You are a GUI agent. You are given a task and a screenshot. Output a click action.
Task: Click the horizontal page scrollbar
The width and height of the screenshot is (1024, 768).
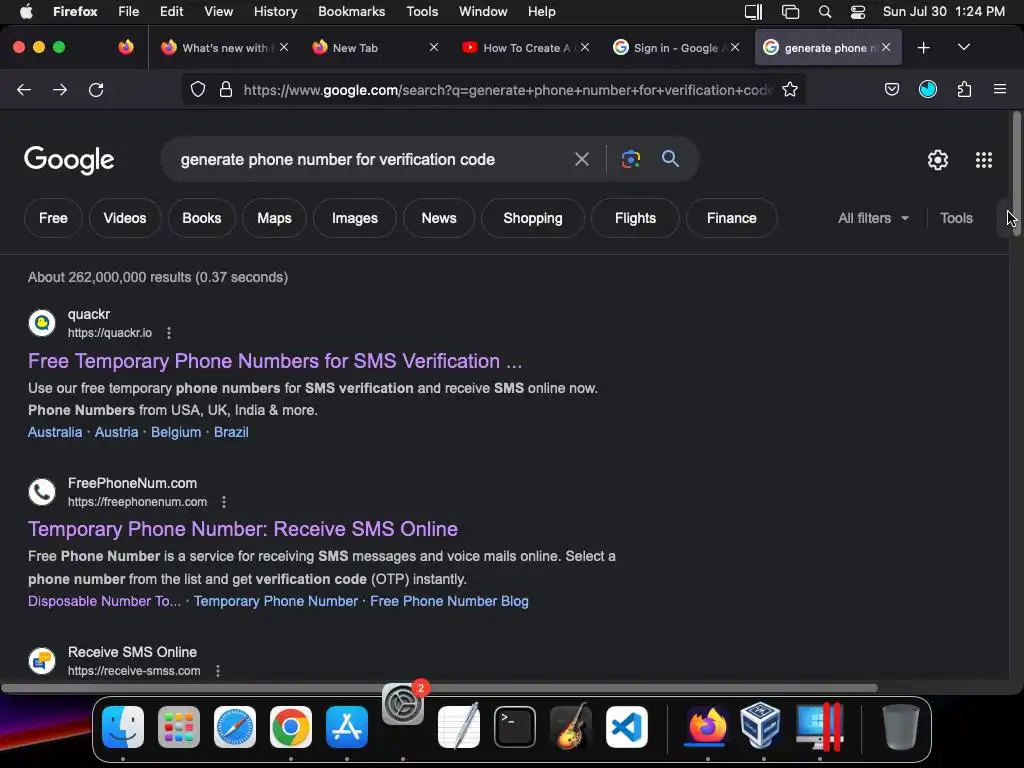click(x=439, y=688)
